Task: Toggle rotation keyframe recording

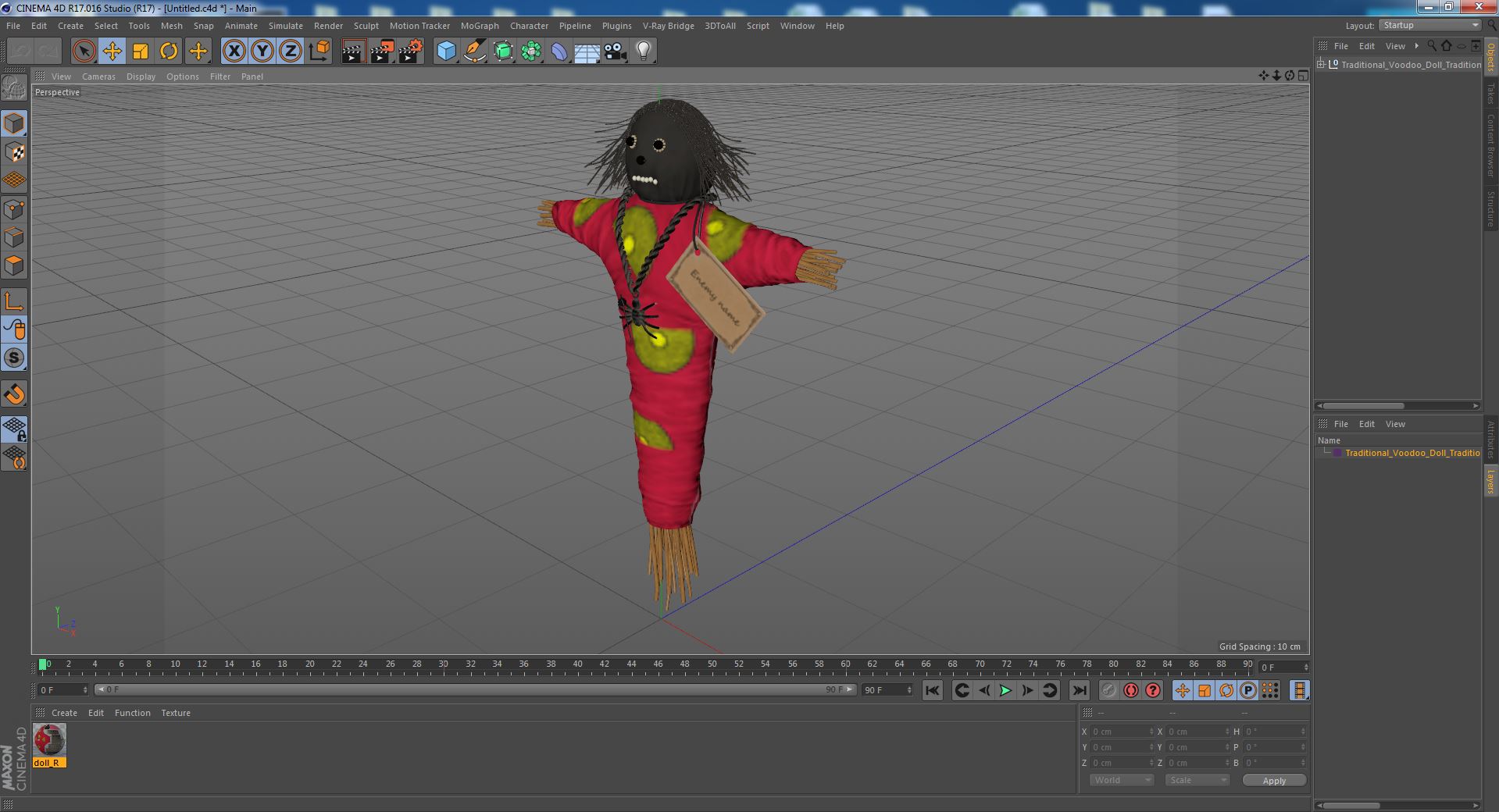Action: coord(1226,690)
